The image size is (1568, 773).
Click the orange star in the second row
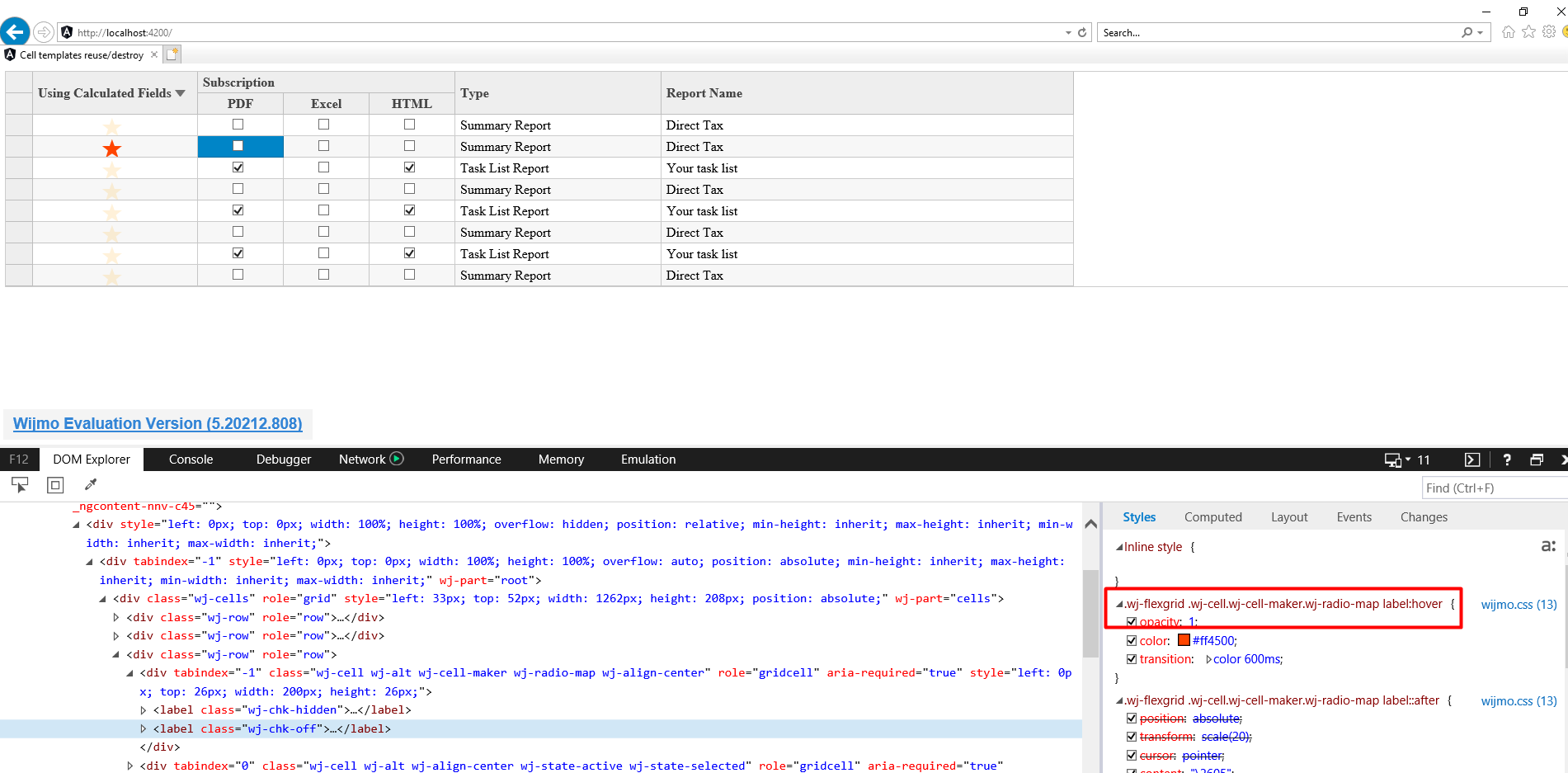[112, 148]
